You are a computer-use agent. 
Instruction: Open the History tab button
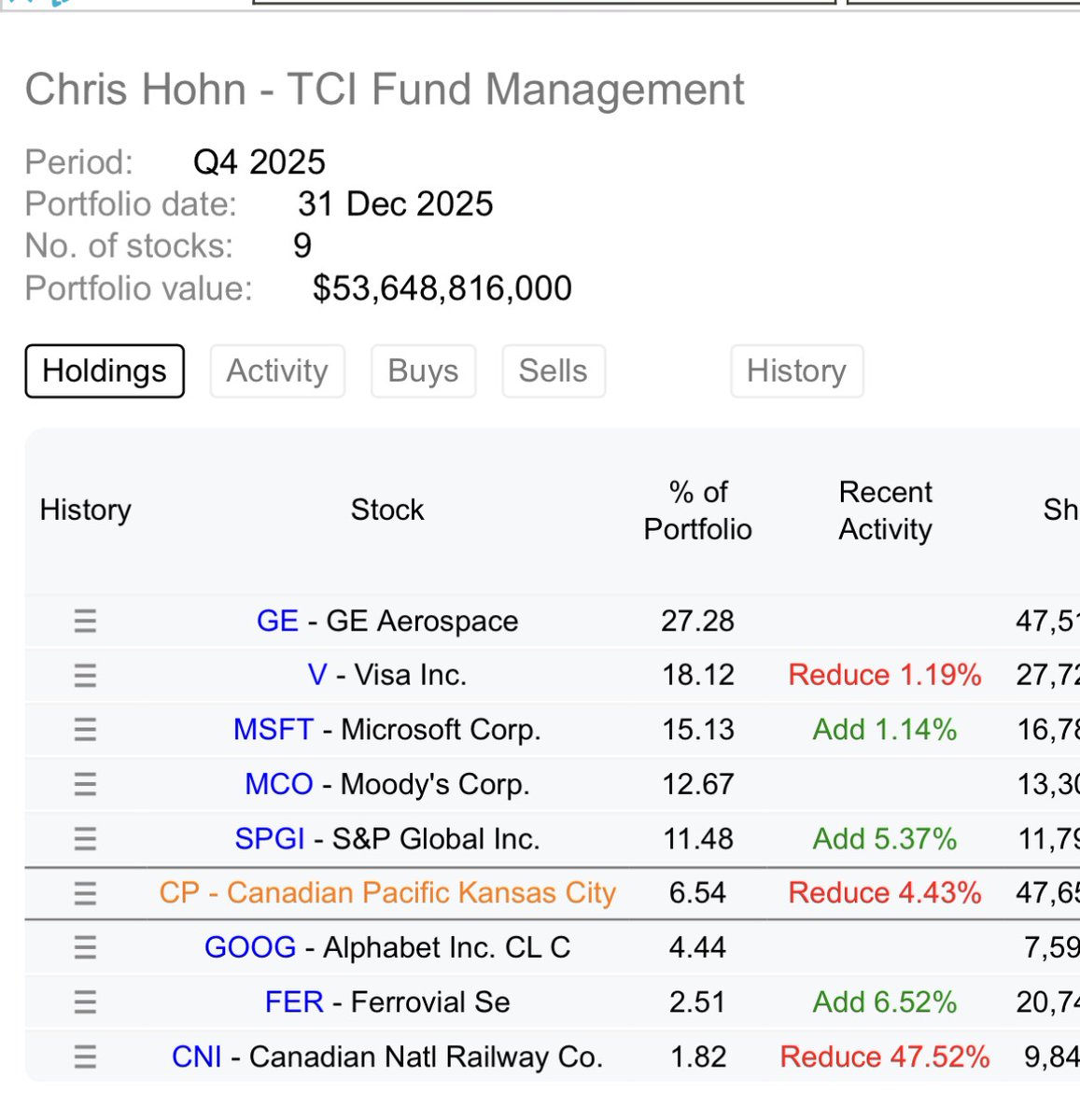(x=796, y=371)
